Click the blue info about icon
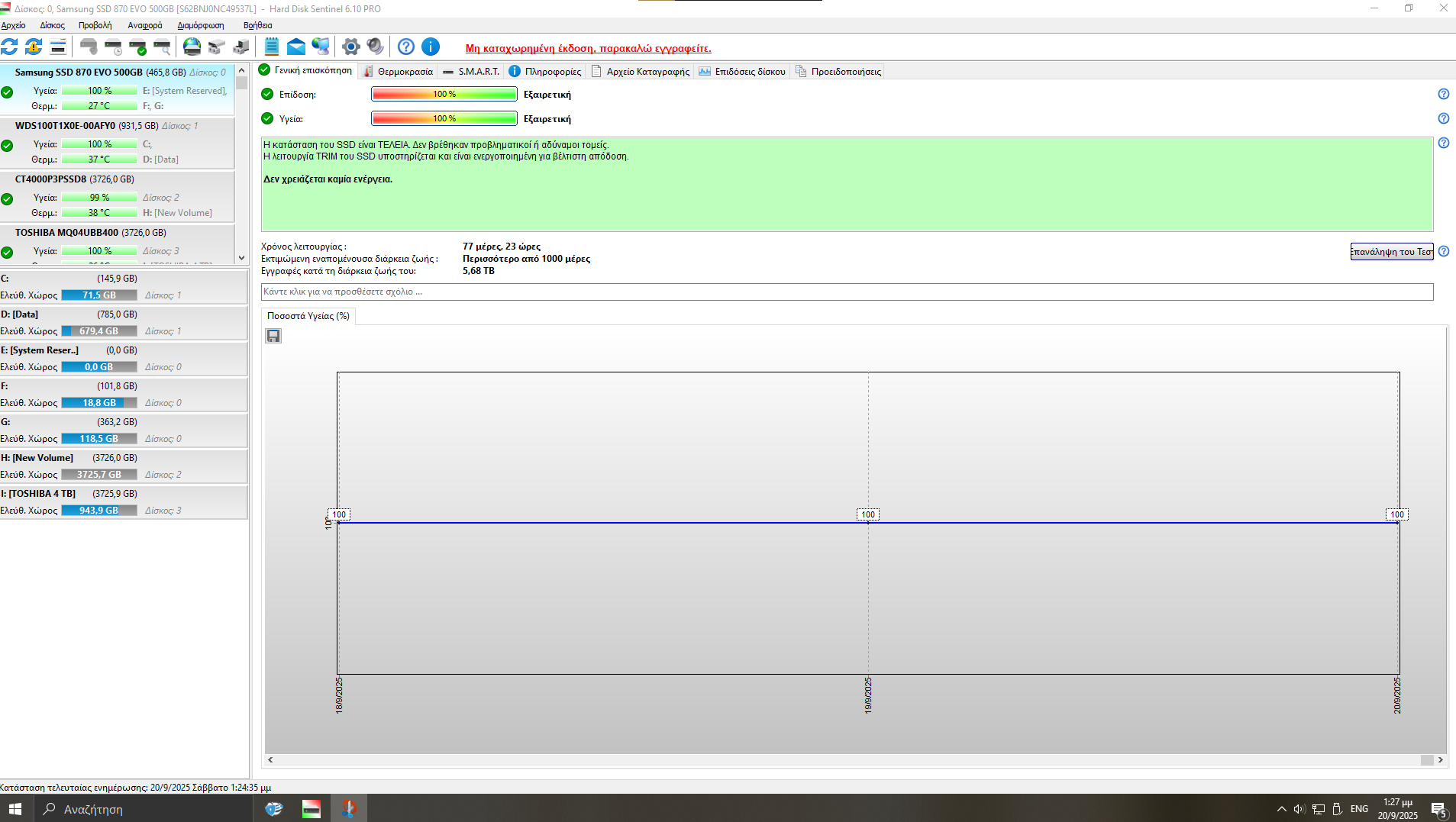This screenshot has width=1456, height=822. (431, 47)
